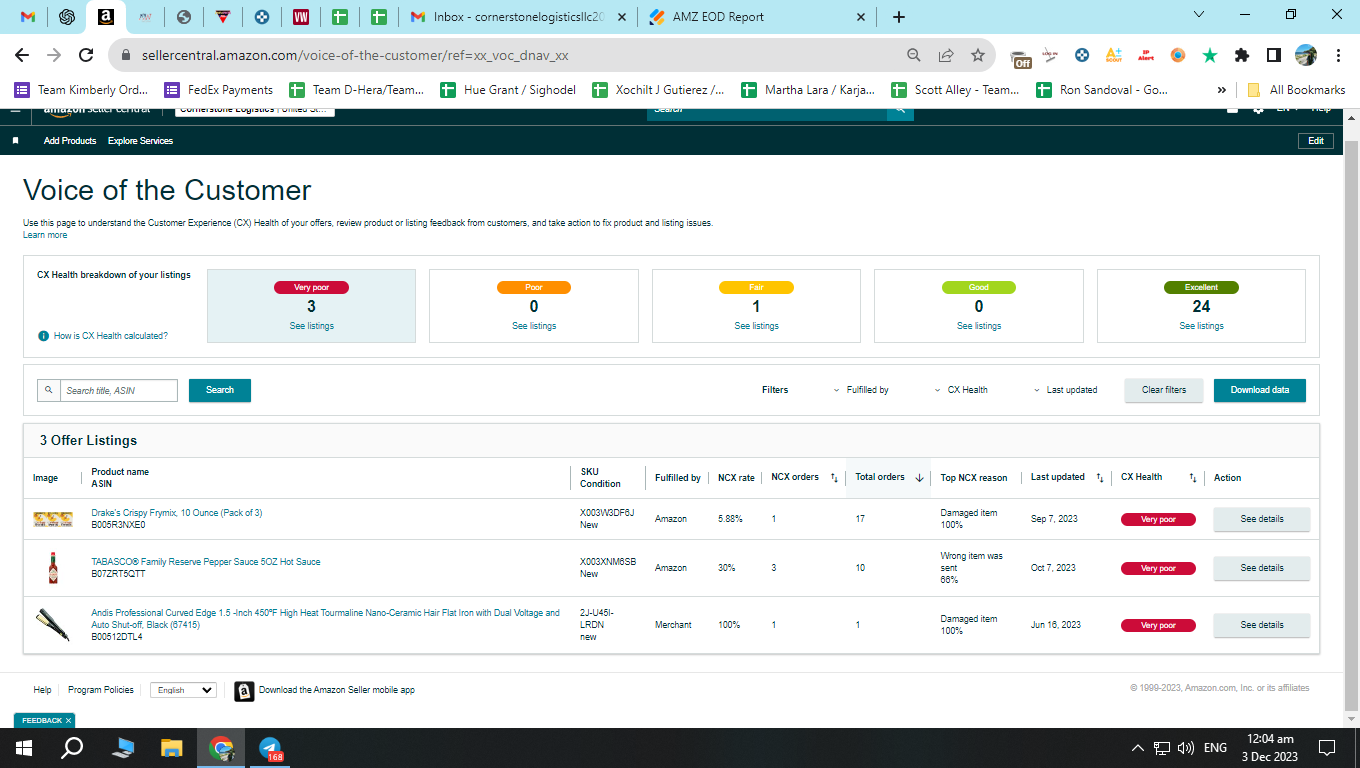This screenshot has width=1360, height=768.
Task: See listings under the Fair card
Action: [756, 326]
